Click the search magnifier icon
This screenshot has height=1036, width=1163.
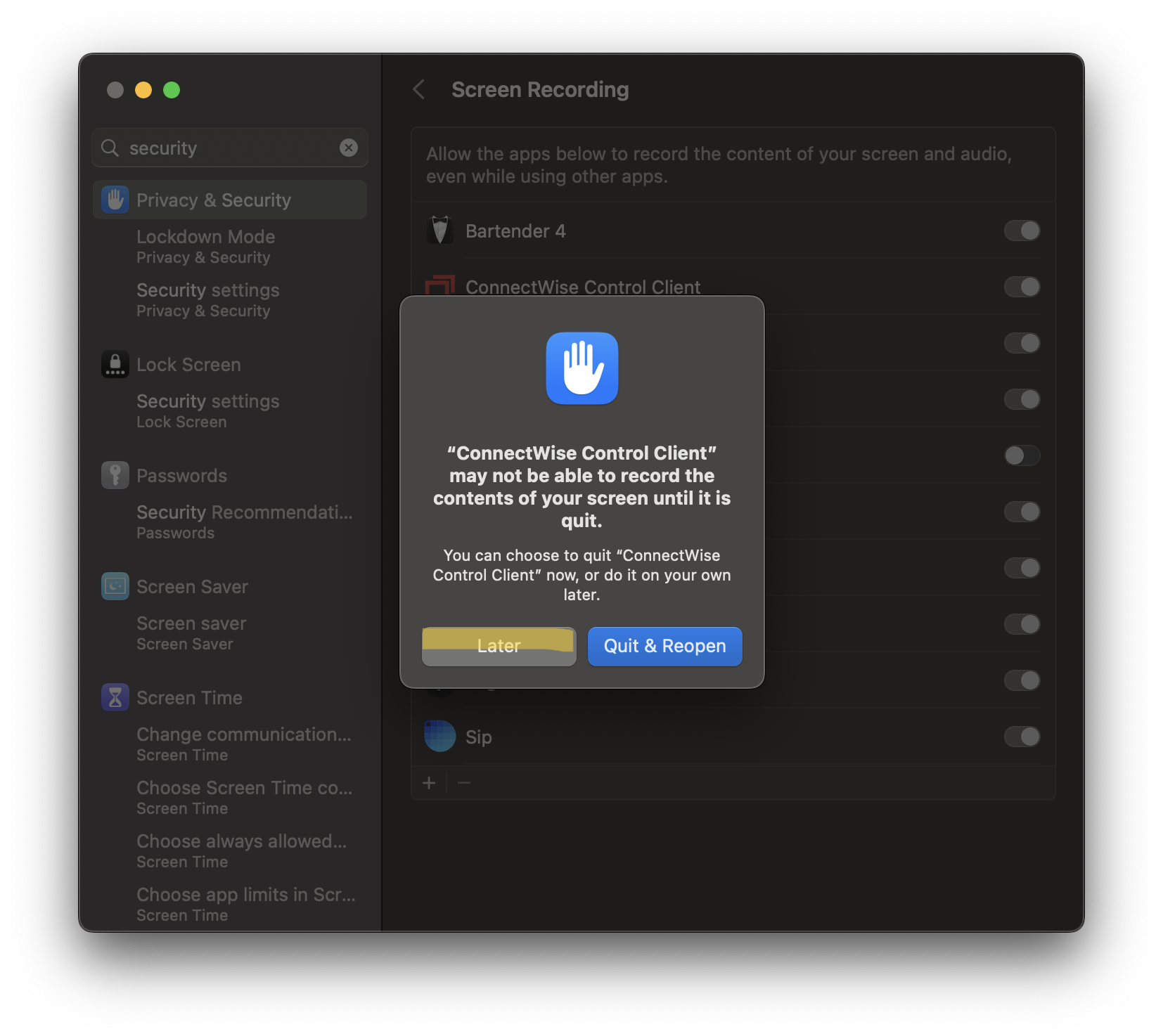tap(110, 148)
